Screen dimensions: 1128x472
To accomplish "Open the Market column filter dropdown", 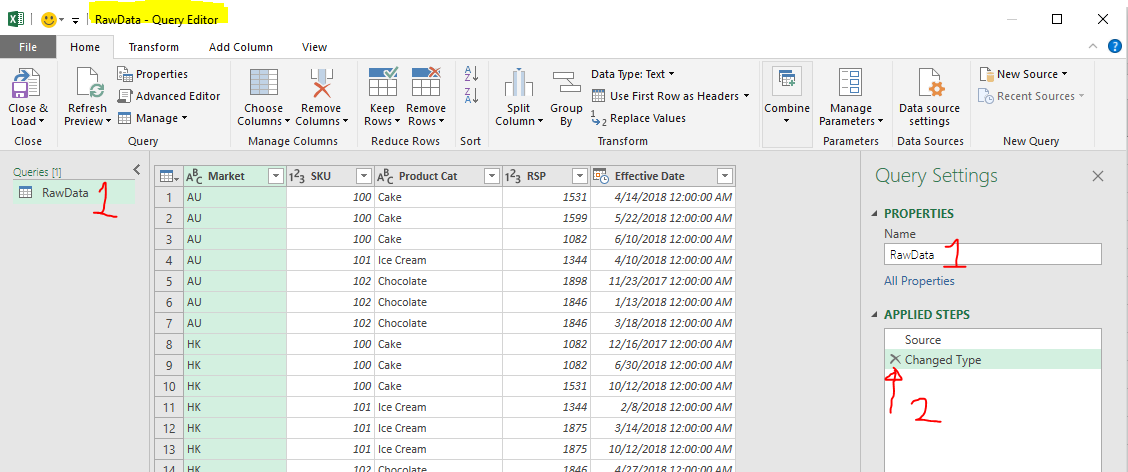I will click(276, 176).
